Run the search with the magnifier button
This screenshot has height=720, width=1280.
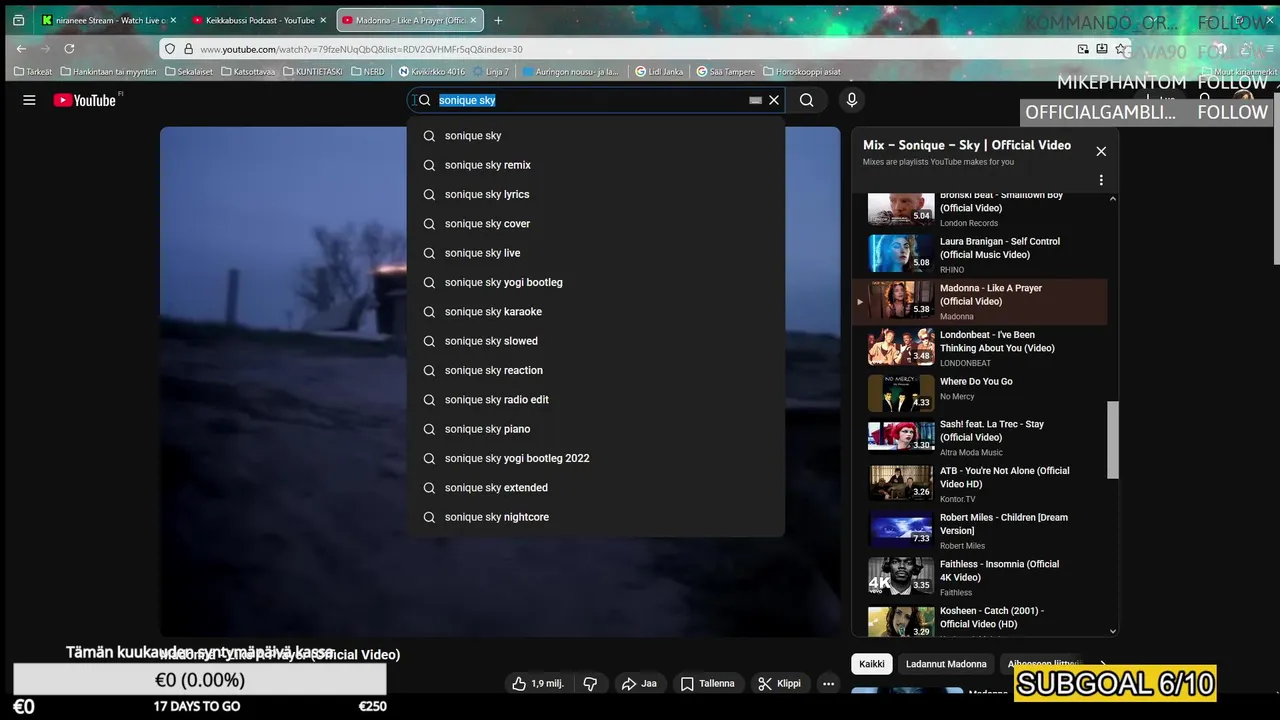coord(806,100)
